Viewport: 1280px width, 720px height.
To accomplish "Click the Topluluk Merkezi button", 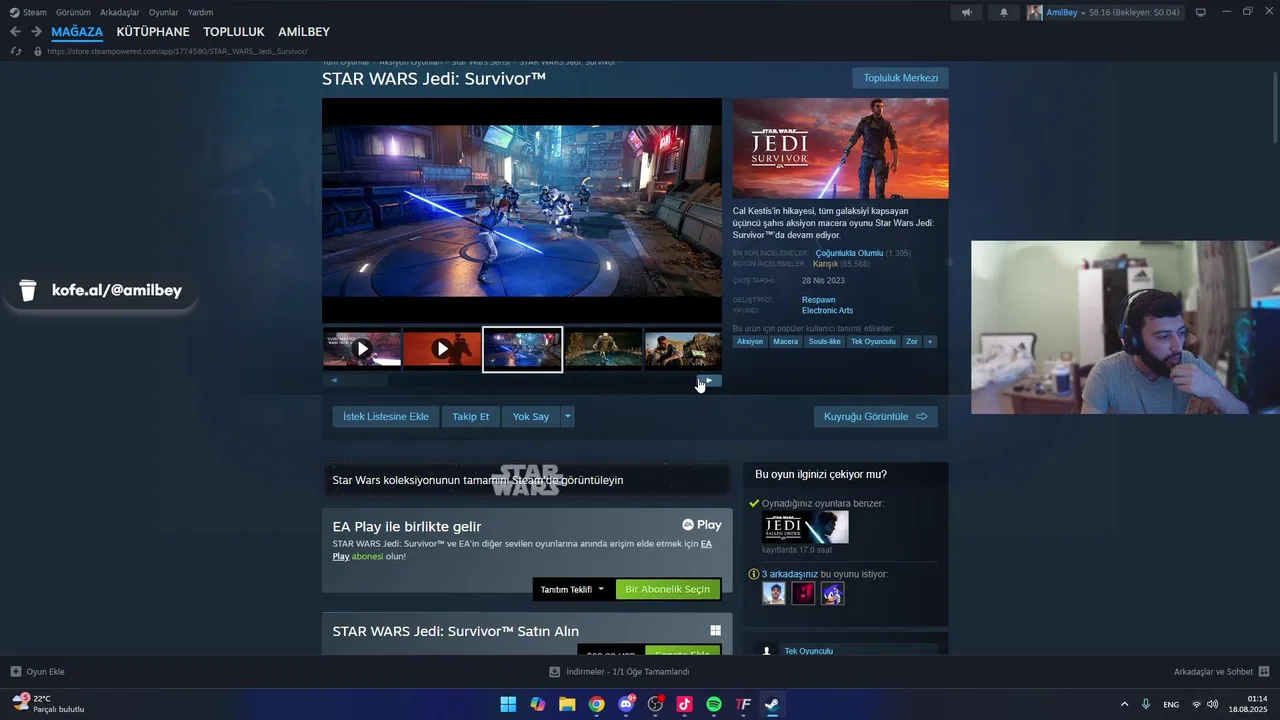I will [x=901, y=78].
